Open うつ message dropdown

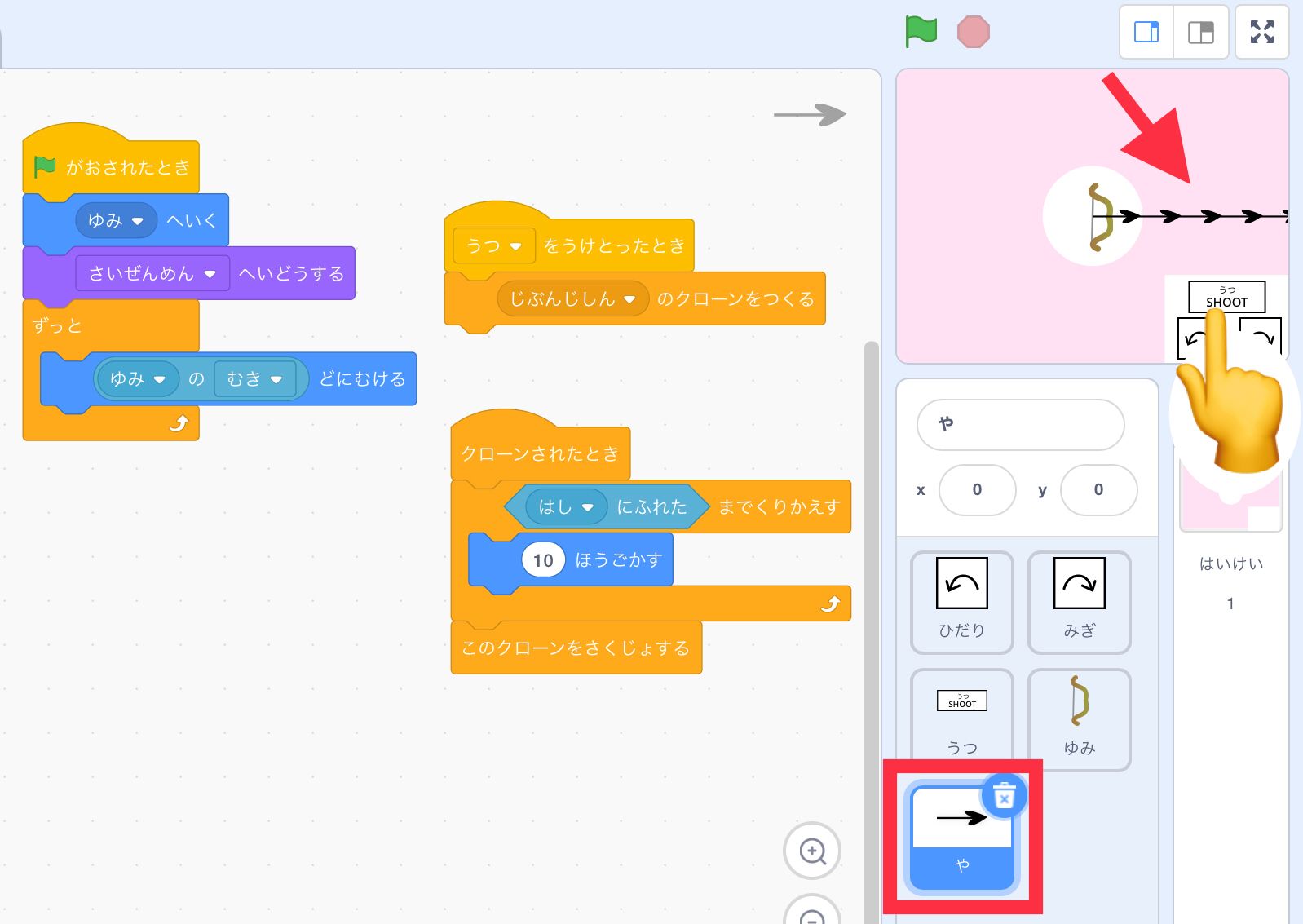pyautogui.click(x=493, y=245)
